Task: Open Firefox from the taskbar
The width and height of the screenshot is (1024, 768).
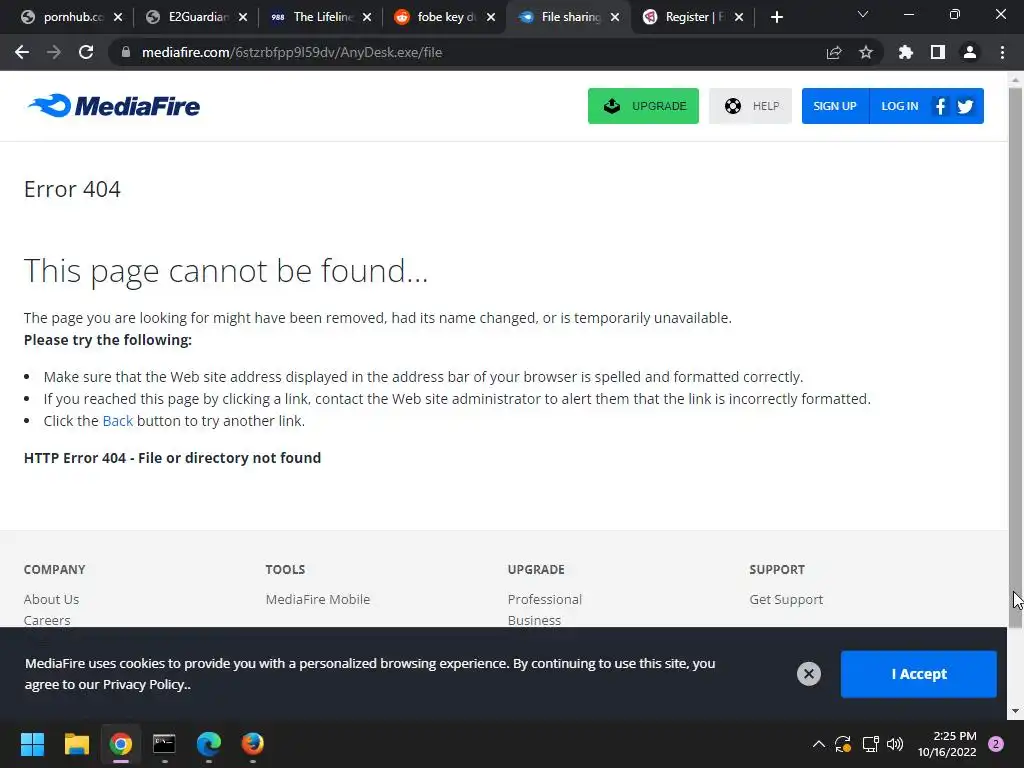Action: (253, 744)
